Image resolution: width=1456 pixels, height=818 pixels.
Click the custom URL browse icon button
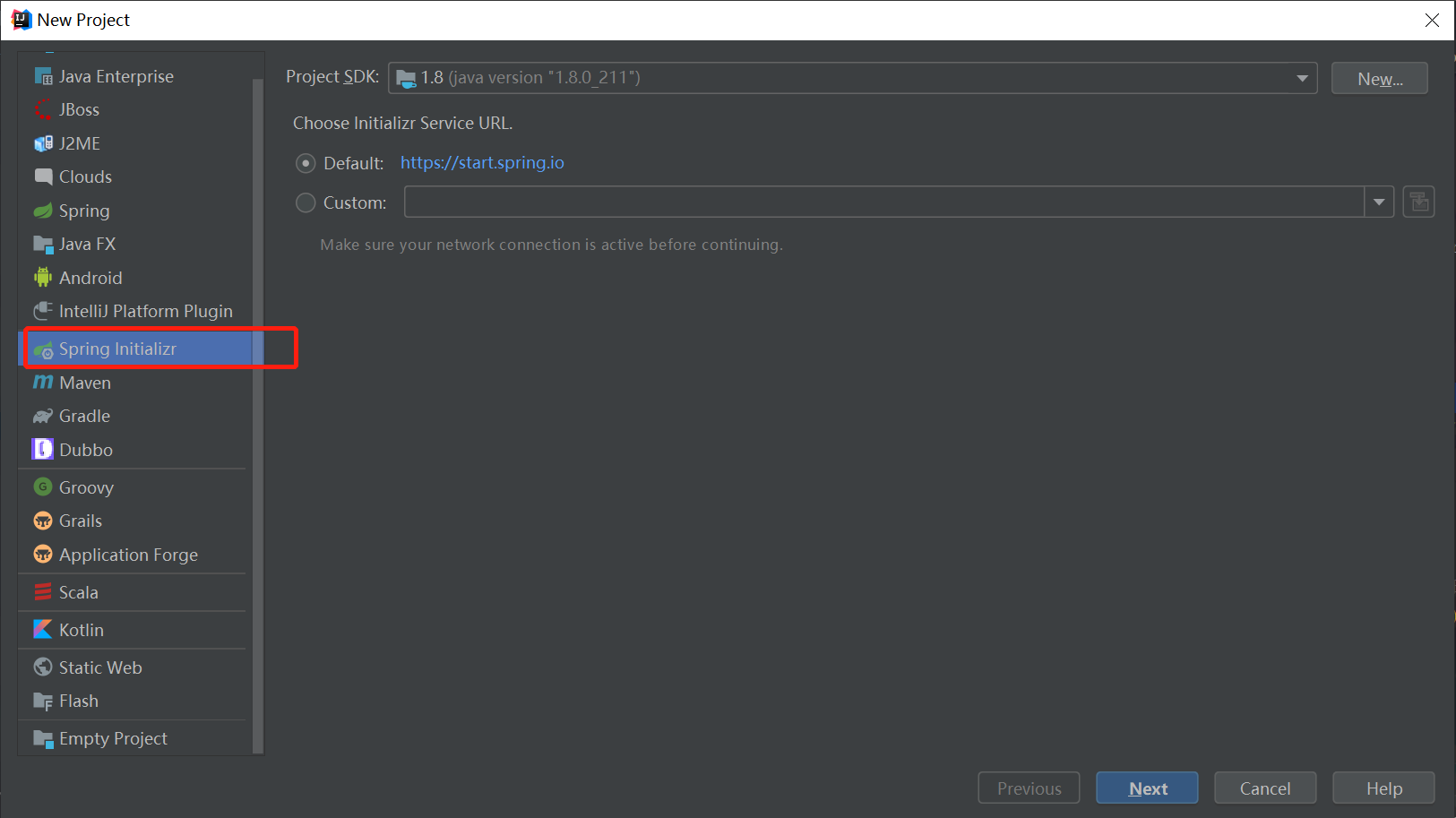pyautogui.click(x=1418, y=202)
